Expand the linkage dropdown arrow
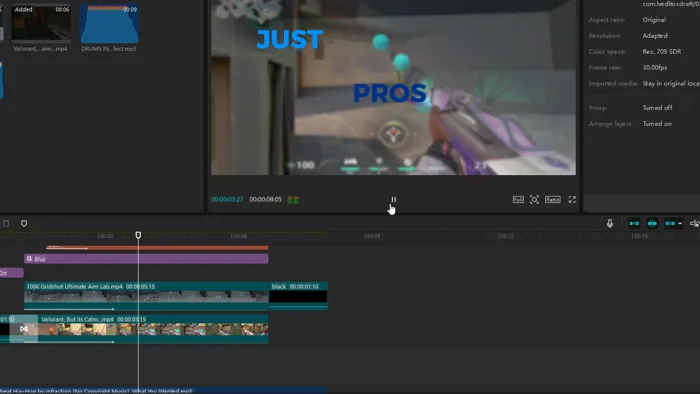Screen dimensions: 700x394 click(680, 224)
